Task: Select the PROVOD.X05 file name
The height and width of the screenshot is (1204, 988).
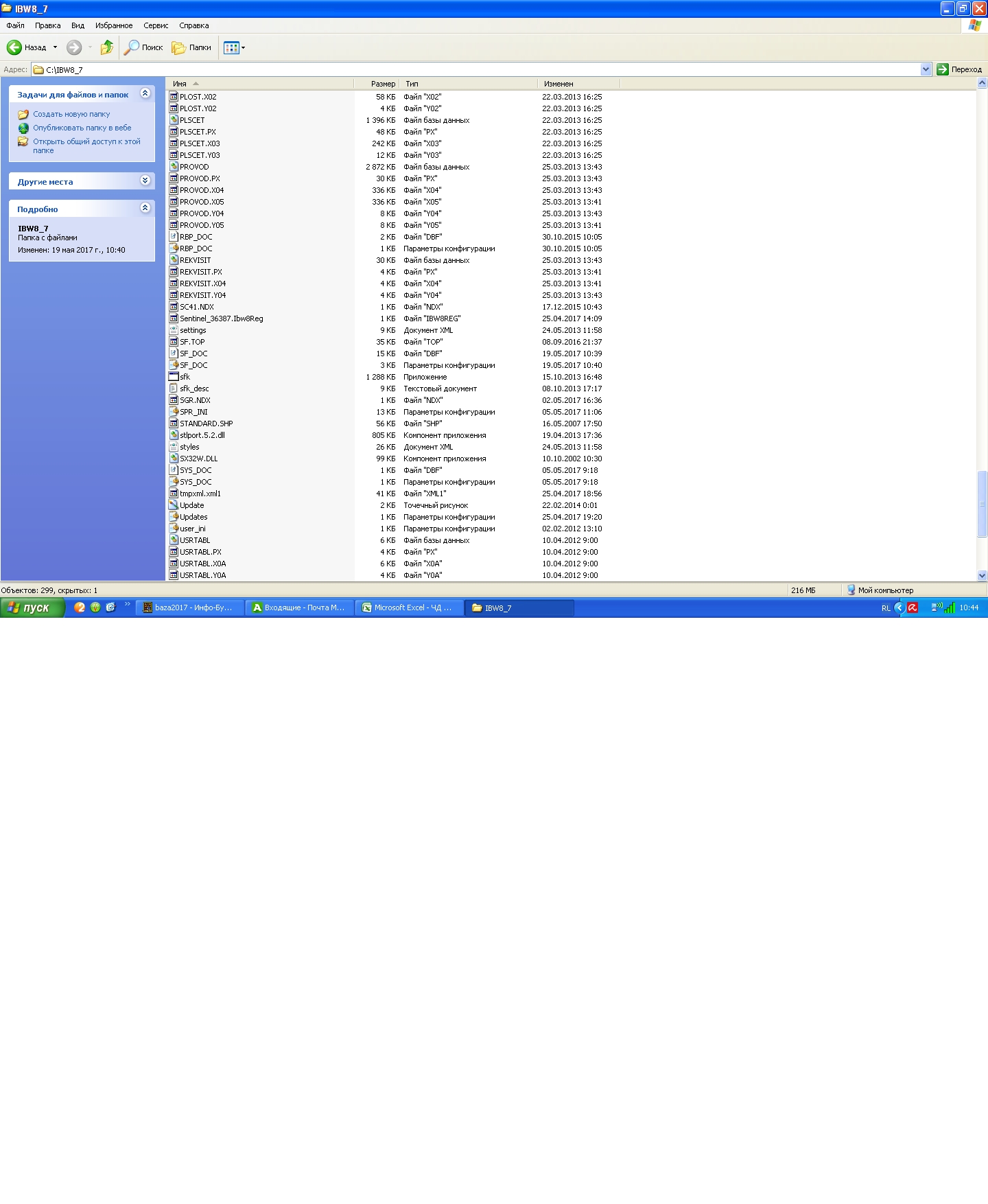Action: (202, 202)
